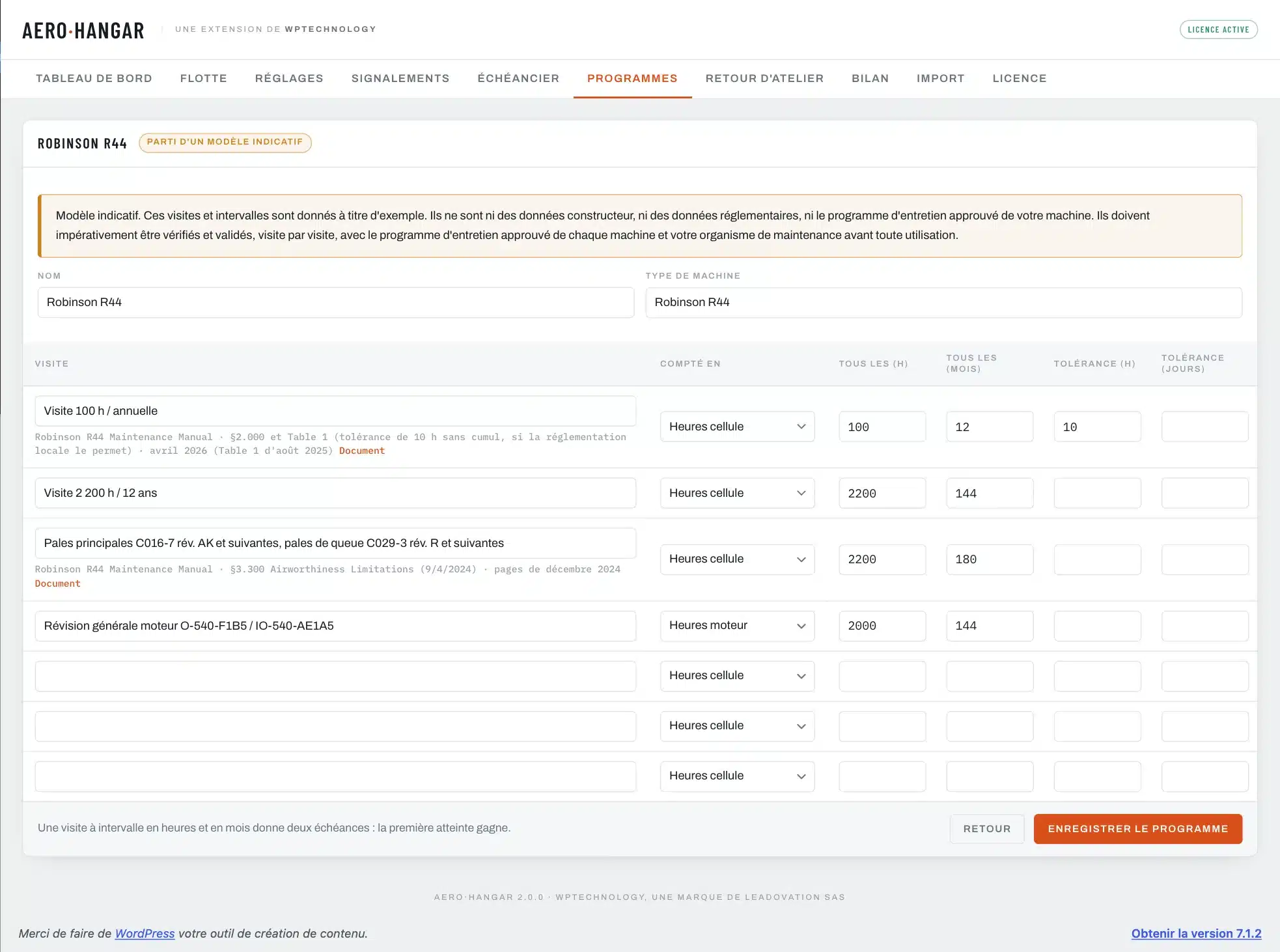
Task: Open the Tableau de bord tab
Action: pyautogui.click(x=94, y=78)
